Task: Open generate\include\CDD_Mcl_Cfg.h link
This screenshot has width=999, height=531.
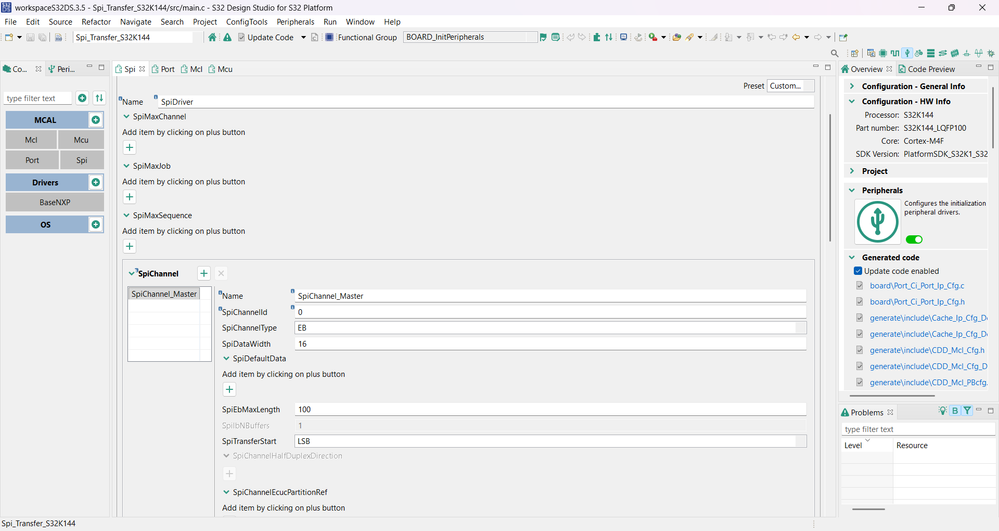Action: point(927,350)
